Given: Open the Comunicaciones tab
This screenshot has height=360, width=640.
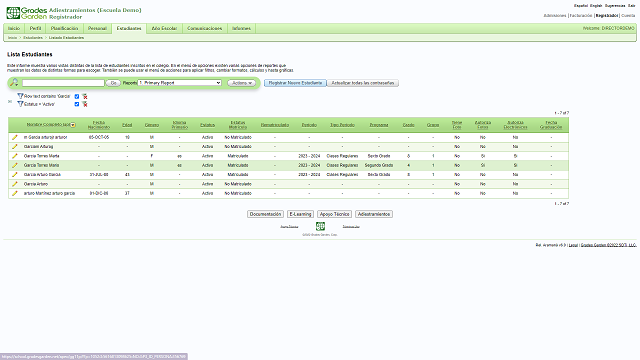Looking at the screenshot, I should 204,28.
